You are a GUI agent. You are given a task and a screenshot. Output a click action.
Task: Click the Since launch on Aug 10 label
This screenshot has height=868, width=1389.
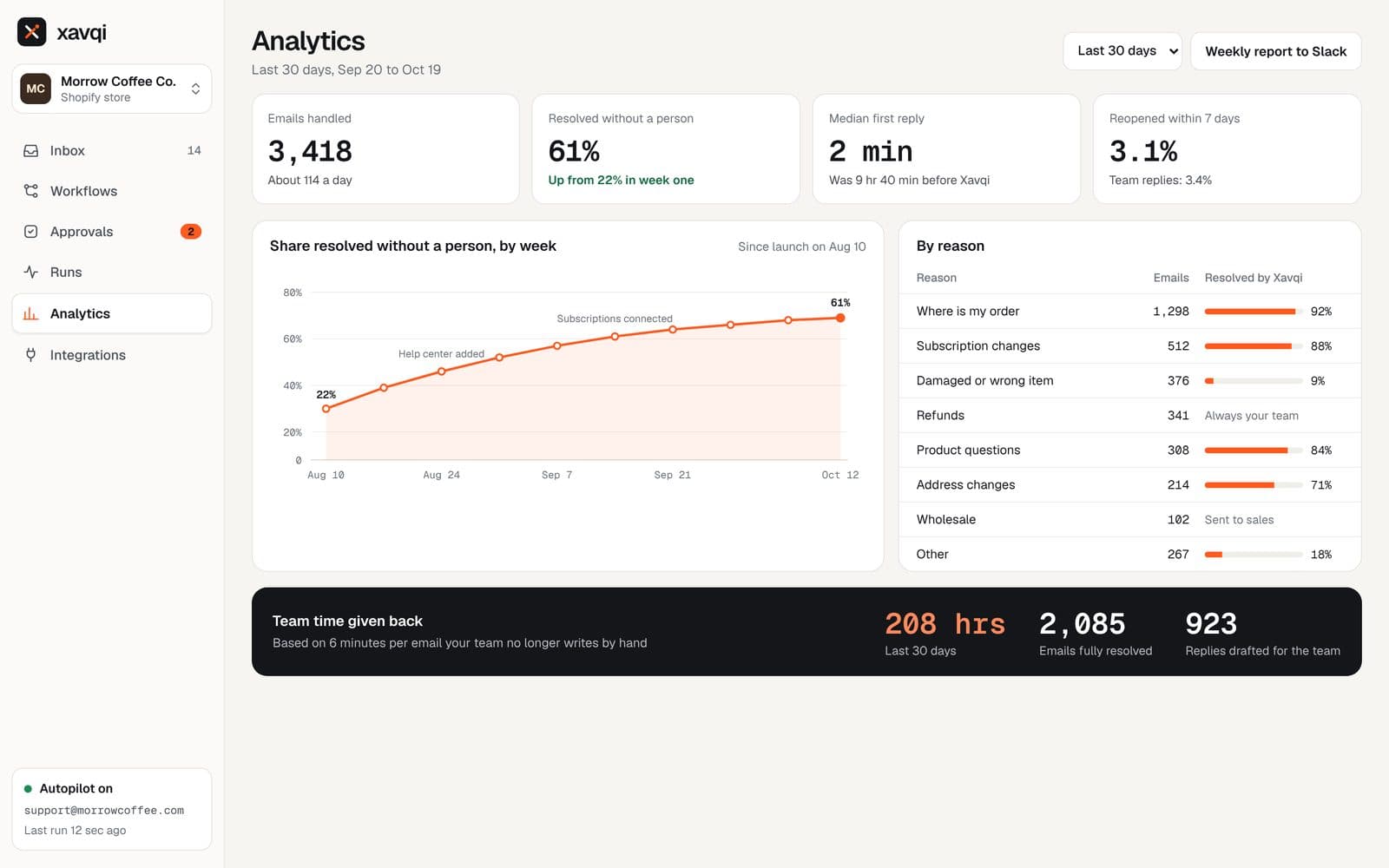802,247
